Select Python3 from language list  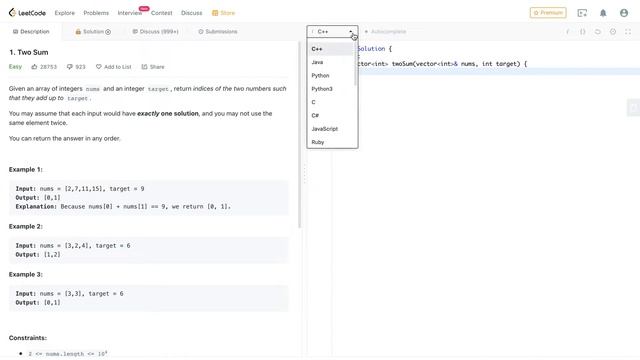[330, 89]
